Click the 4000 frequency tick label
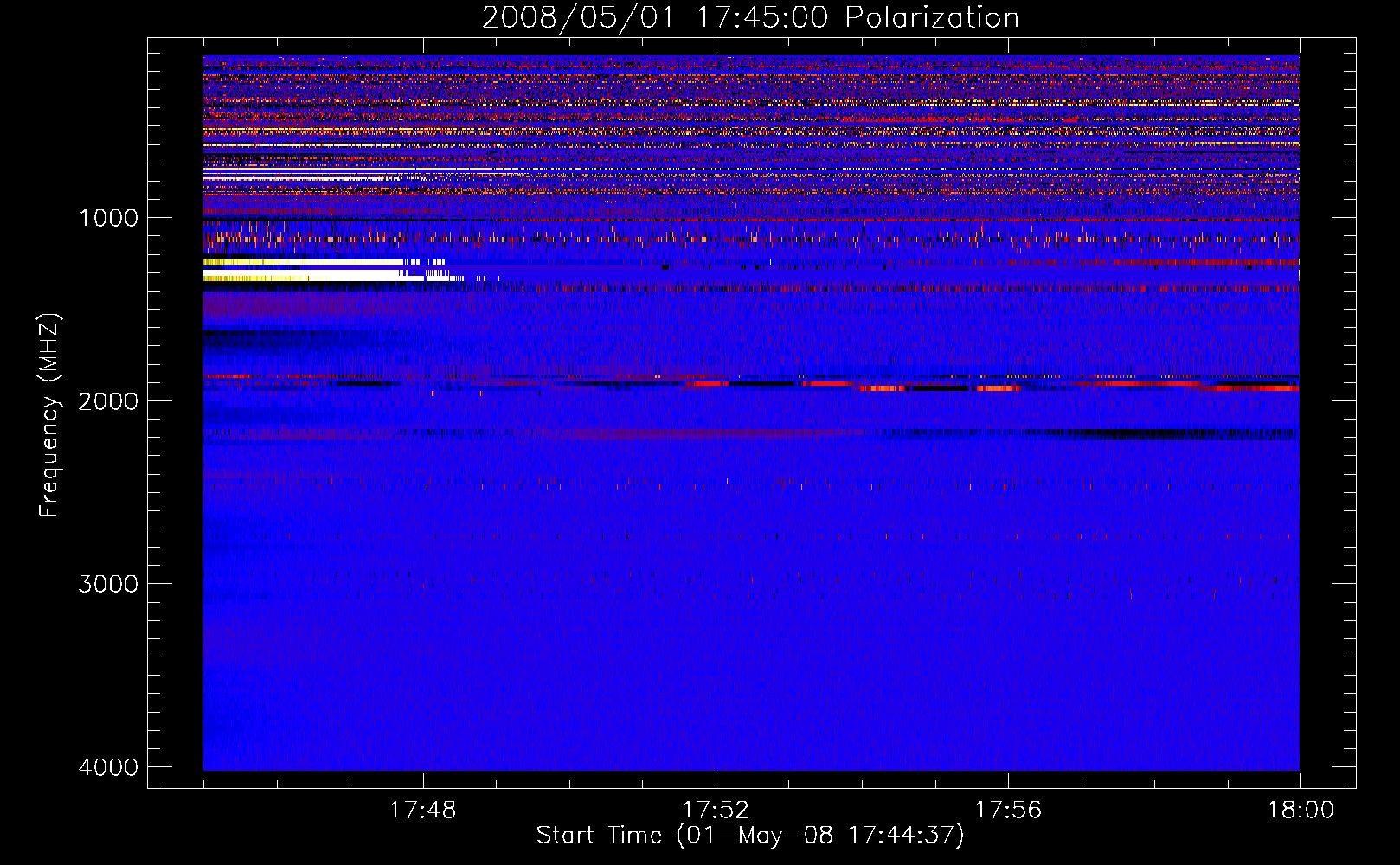The height and width of the screenshot is (865, 1400). 108,767
